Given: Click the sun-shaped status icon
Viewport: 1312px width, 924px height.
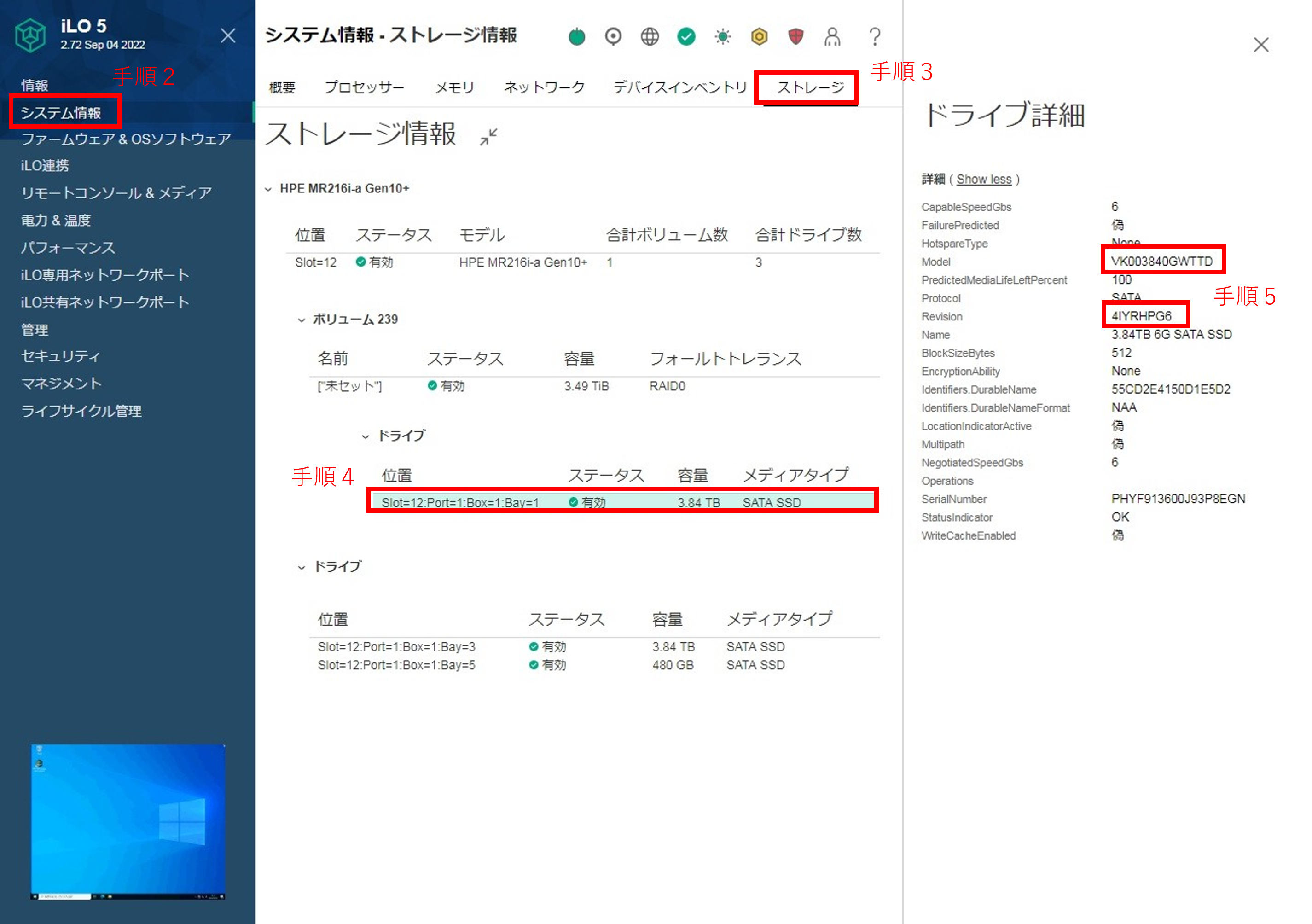Looking at the screenshot, I should 723,36.
